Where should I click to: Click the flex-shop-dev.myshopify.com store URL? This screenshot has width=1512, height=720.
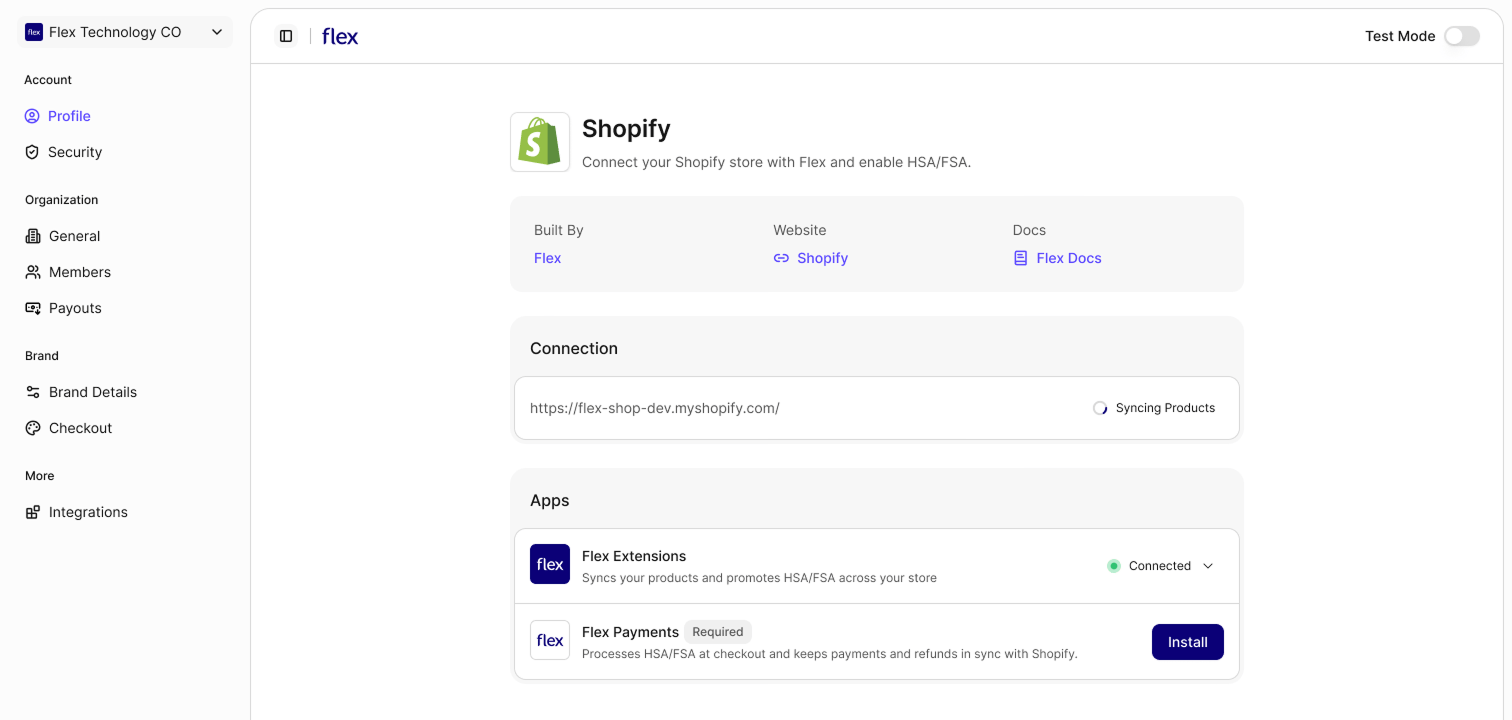655,408
